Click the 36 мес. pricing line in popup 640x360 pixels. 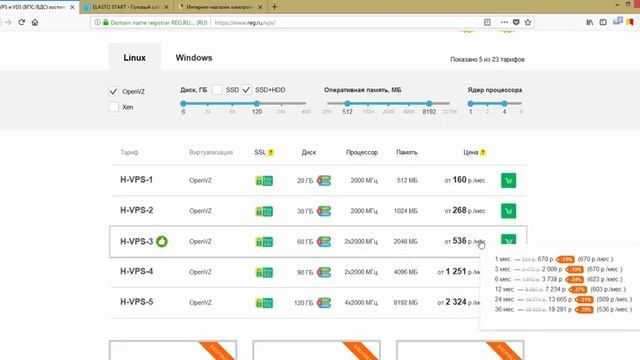pos(563,309)
